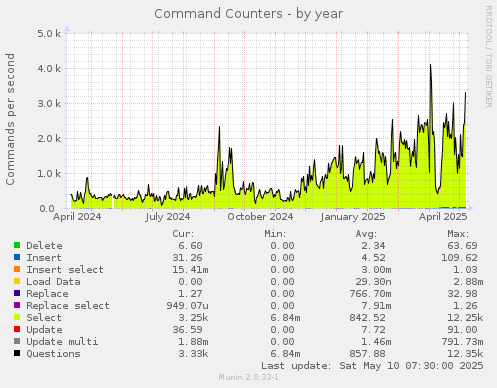
Task: Click the 'Munin 2.0.33-1' version footer
Action: click(x=248, y=377)
